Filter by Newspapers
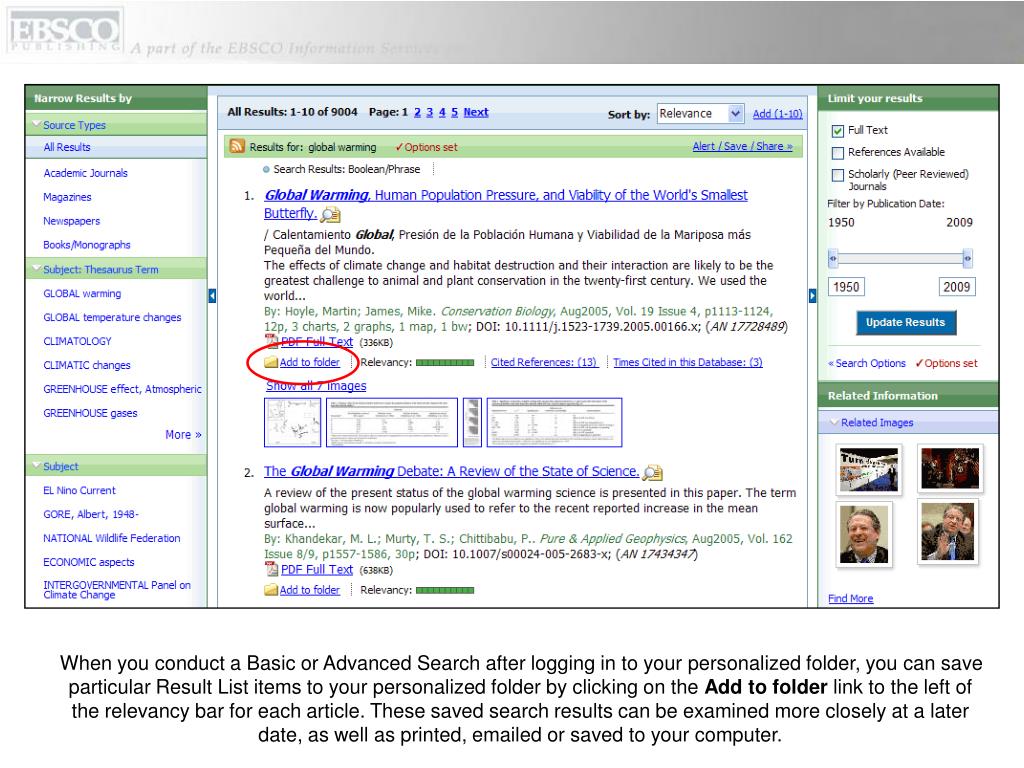Image resolution: width=1024 pixels, height=768 pixels. [x=72, y=221]
